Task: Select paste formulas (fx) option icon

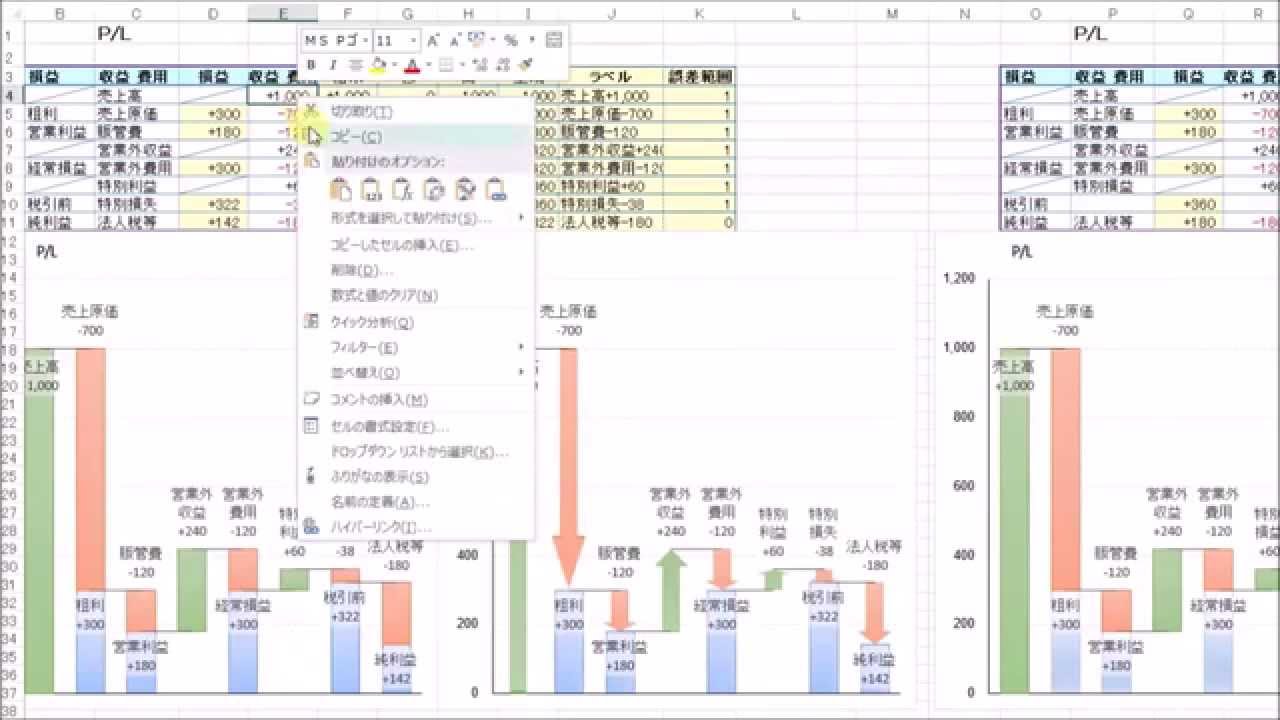Action: coord(402,189)
